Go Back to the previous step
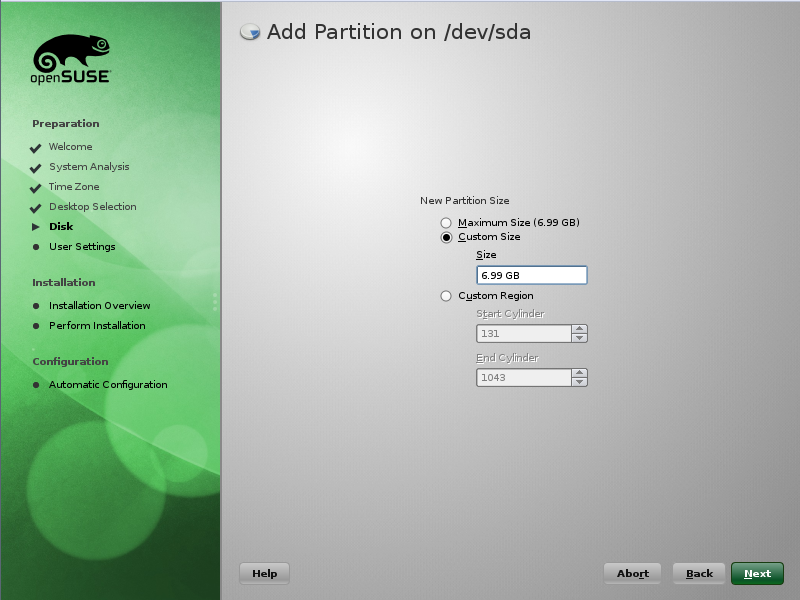The width and height of the screenshot is (800, 600). (x=699, y=573)
